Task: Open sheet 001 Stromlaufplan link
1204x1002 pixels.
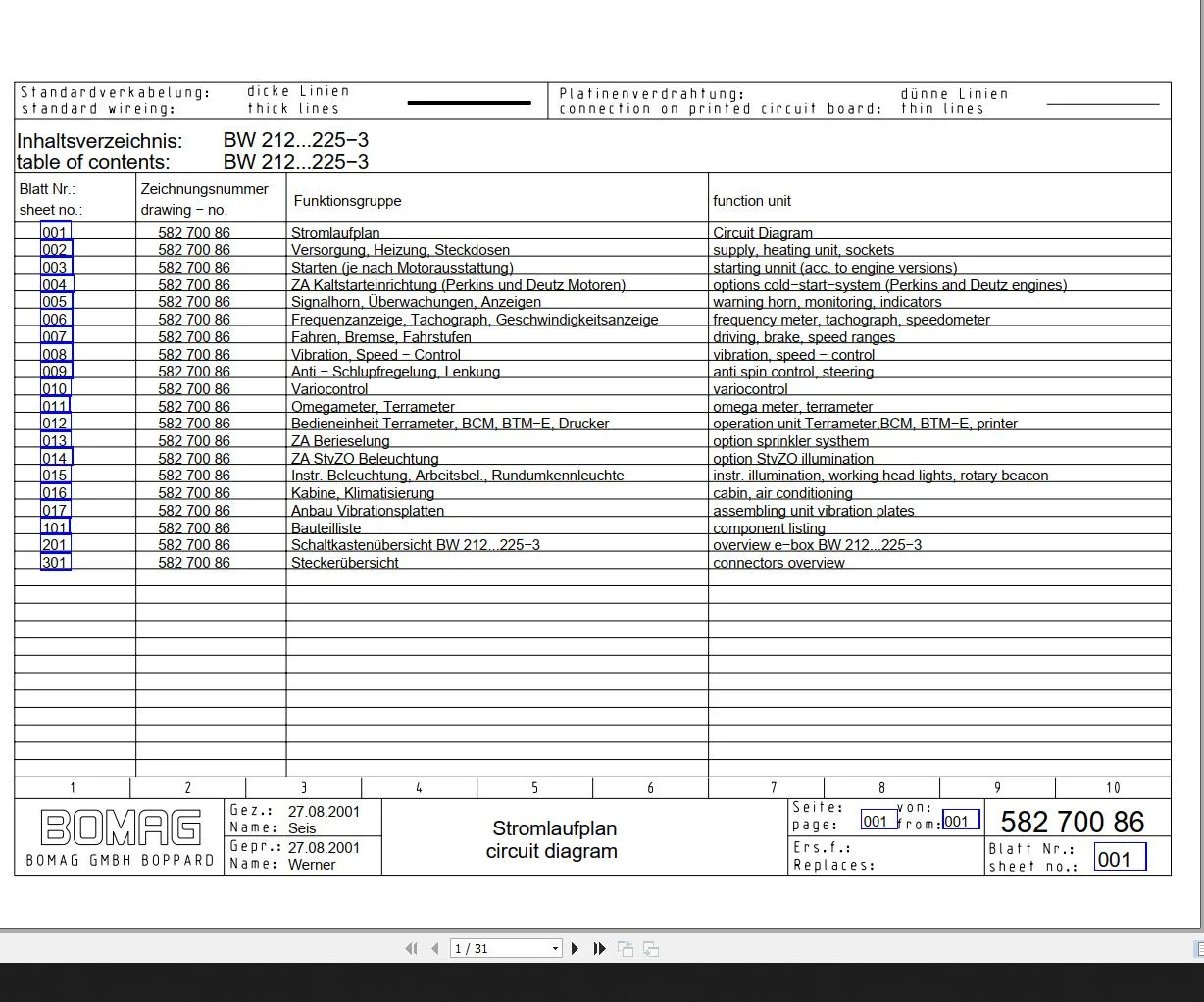Action: coord(56,232)
